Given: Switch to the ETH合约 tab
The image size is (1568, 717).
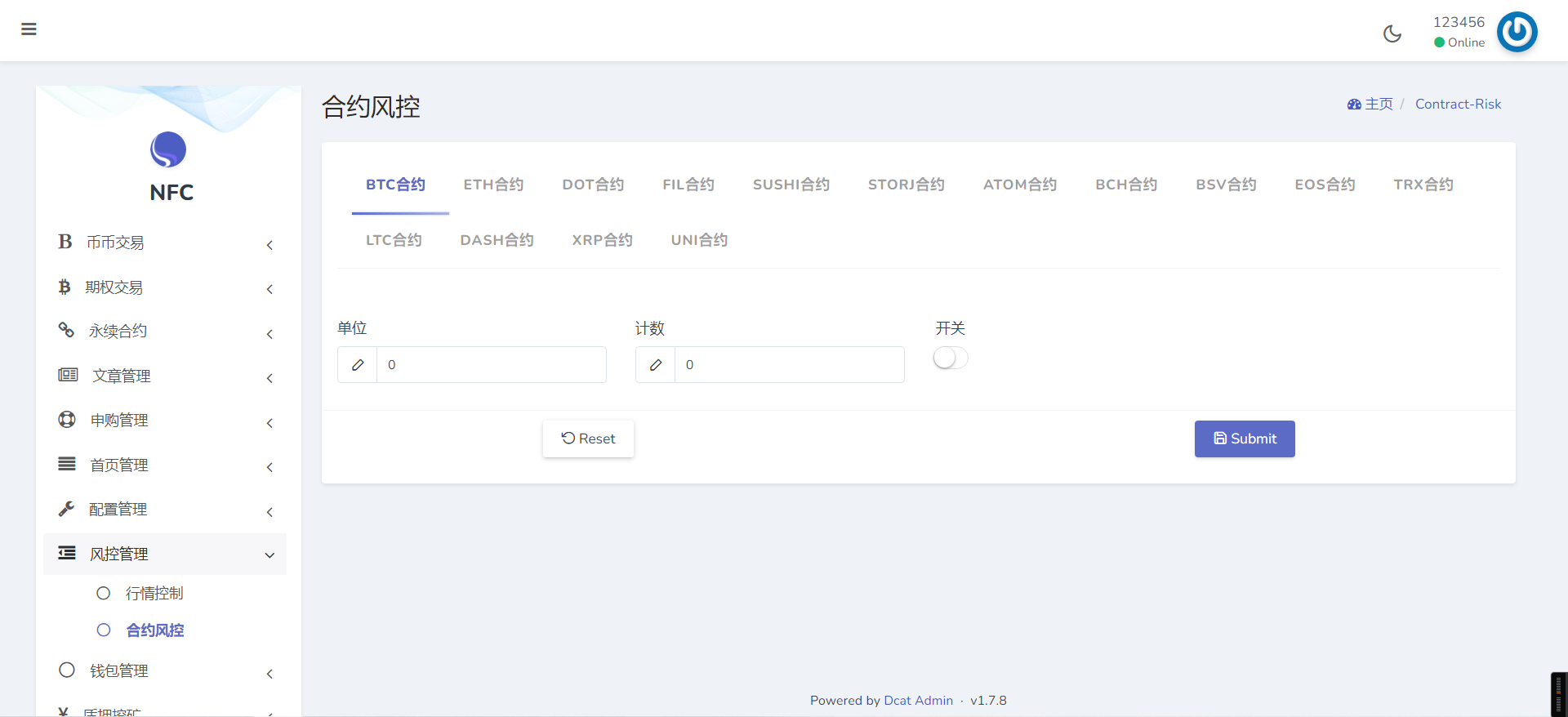Looking at the screenshot, I should [493, 185].
